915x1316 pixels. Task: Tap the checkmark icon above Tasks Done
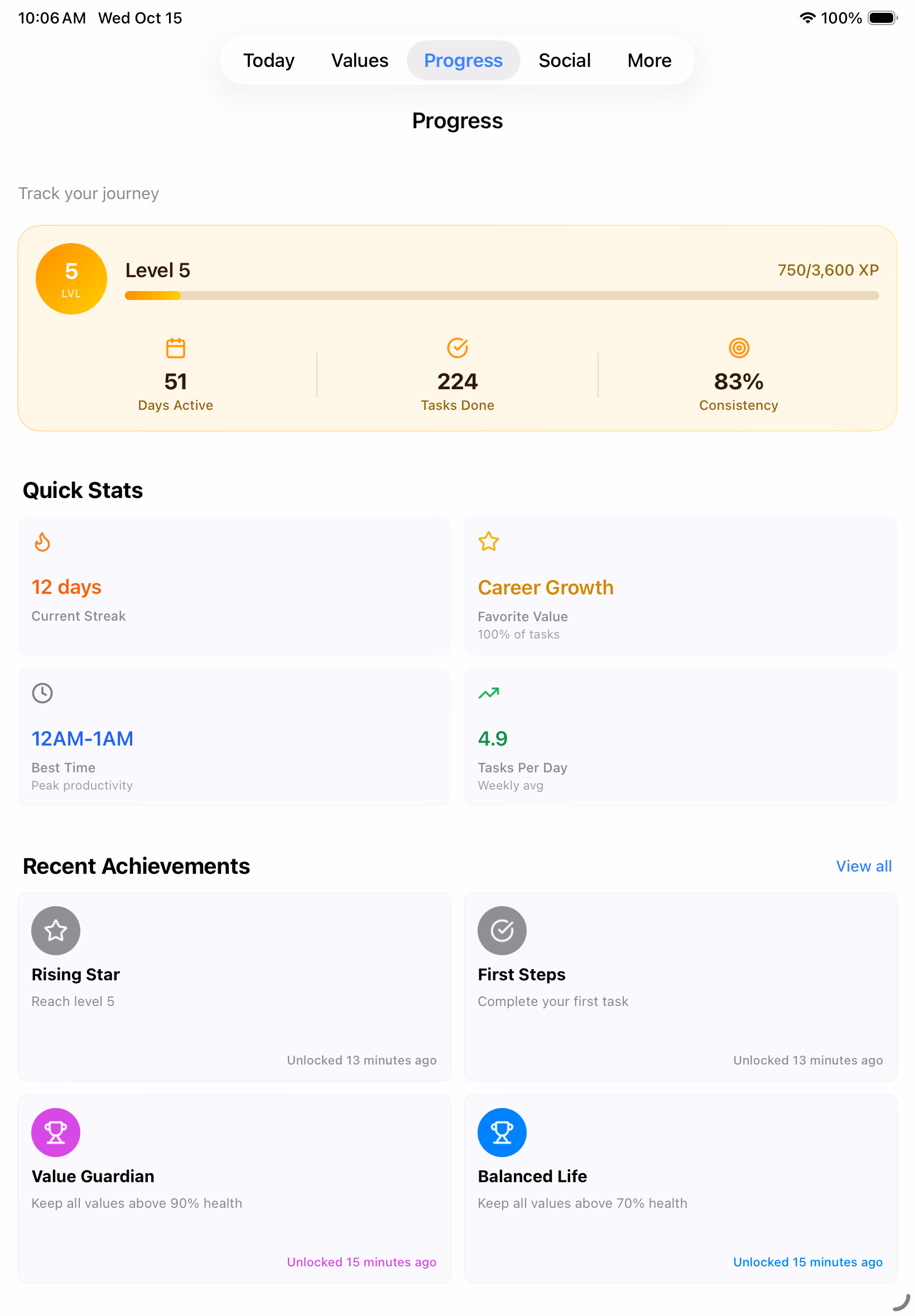coord(457,348)
